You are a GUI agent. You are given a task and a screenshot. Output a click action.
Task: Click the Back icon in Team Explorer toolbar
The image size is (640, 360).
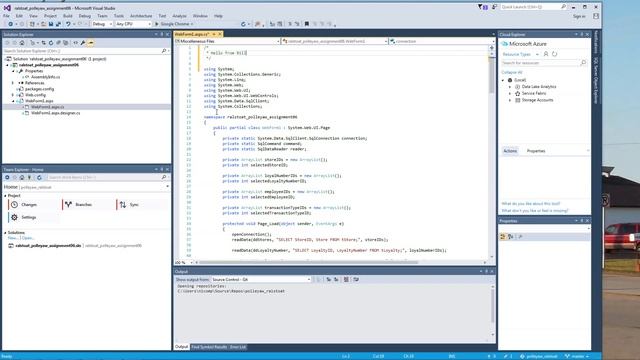click(7, 178)
